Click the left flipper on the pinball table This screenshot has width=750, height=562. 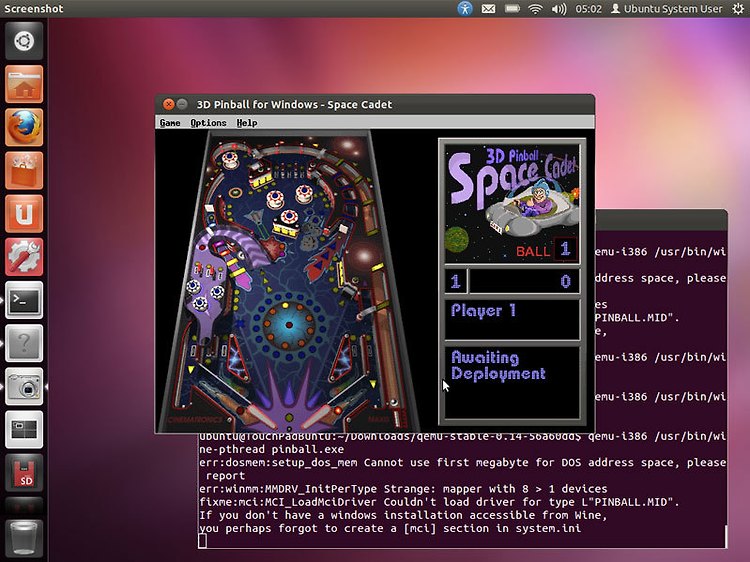(x=262, y=416)
